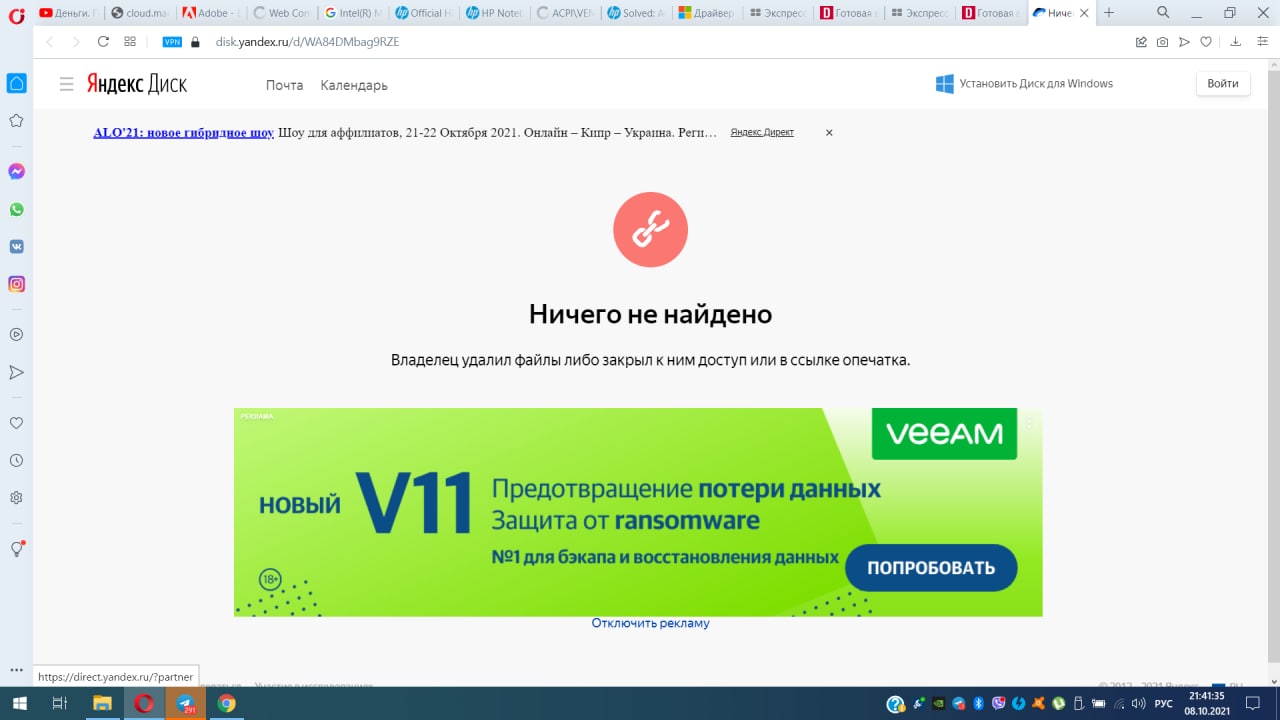Open the ALO'21 ad headline link
Viewport: 1280px width, 720px height.
coord(184,132)
